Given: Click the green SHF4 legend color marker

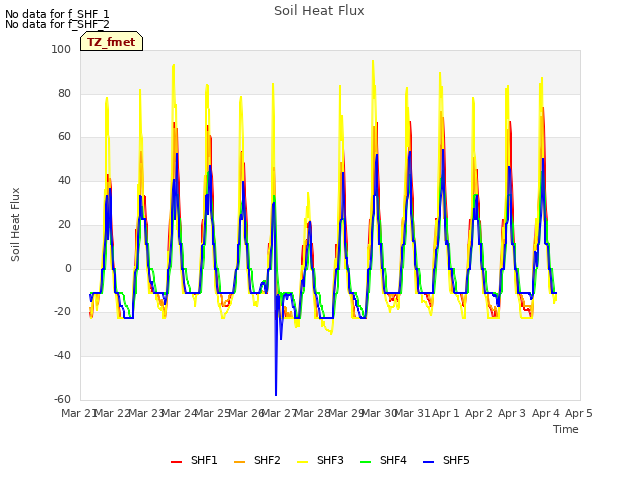Looking at the screenshot, I should tap(366, 462).
